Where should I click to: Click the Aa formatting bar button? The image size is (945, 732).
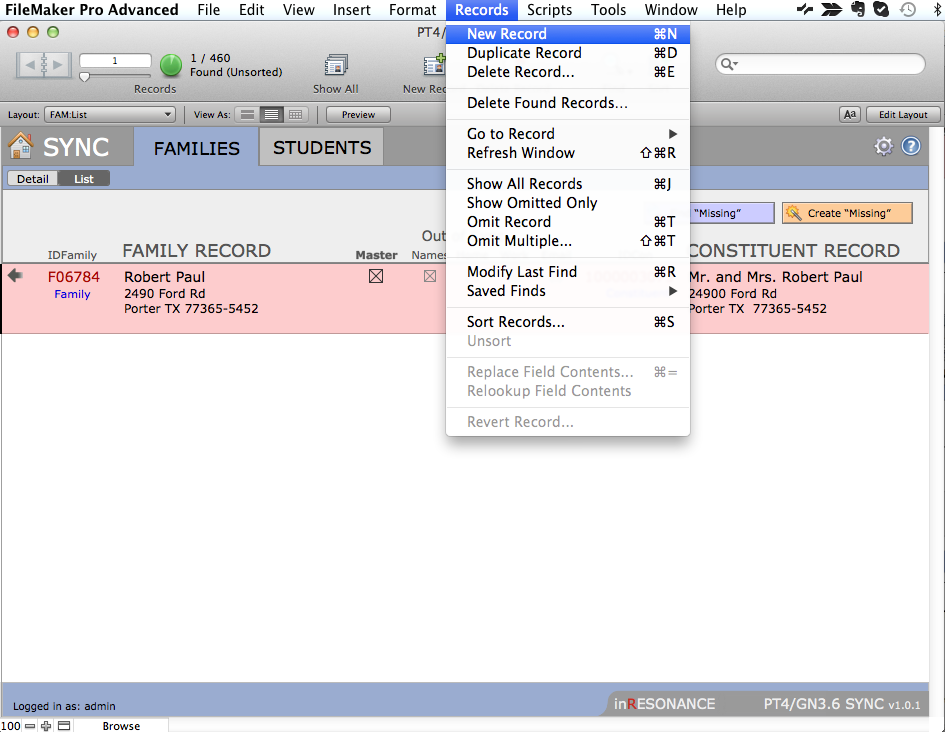[850, 114]
